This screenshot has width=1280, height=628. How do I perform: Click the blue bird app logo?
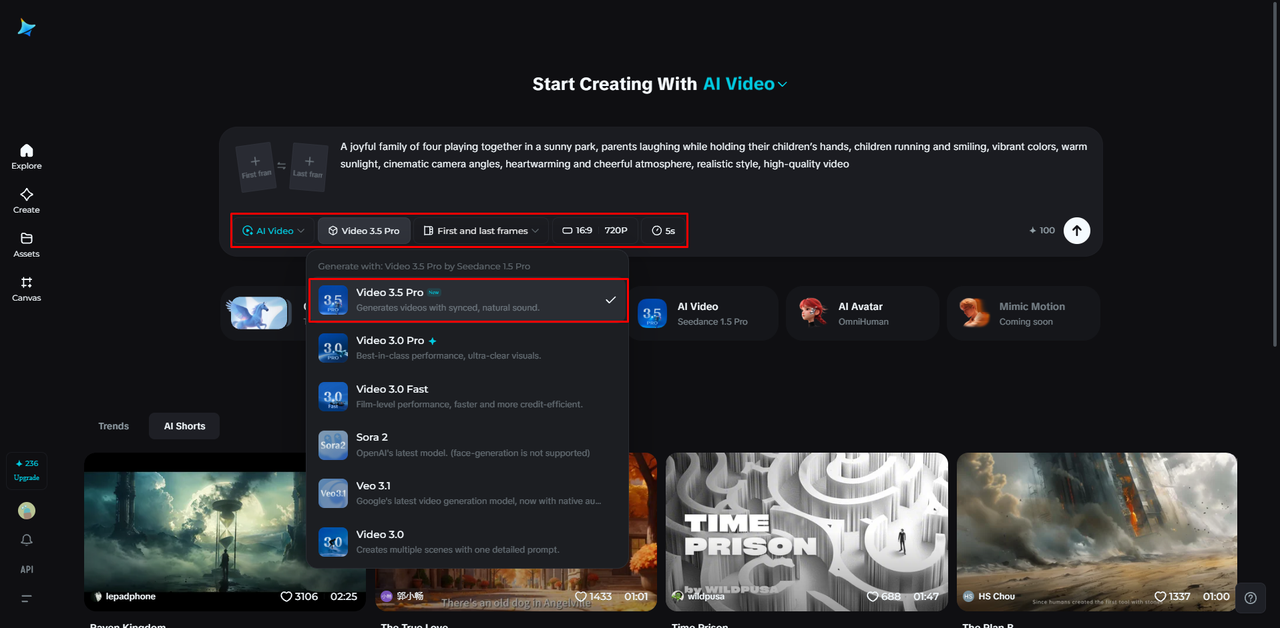point(26,27)
